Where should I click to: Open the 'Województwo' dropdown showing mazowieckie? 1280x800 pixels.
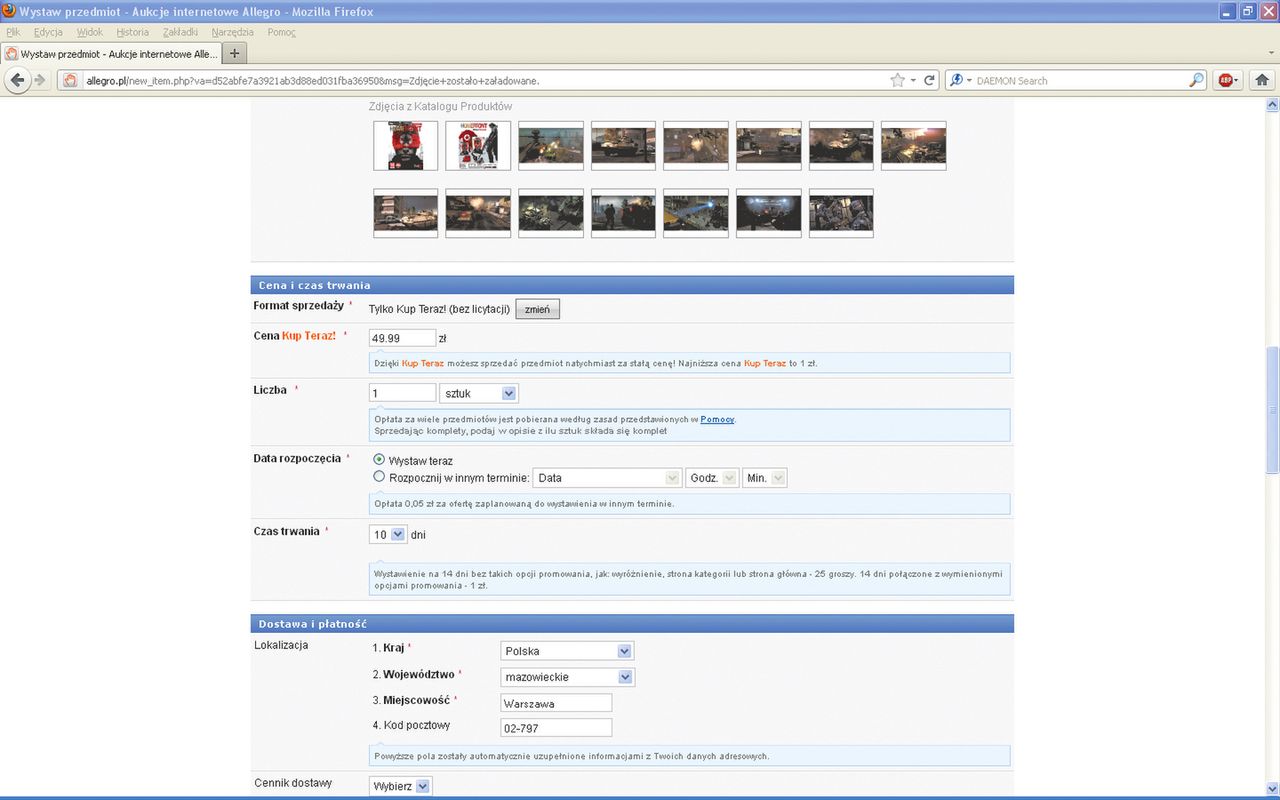[x=567, y=677]
